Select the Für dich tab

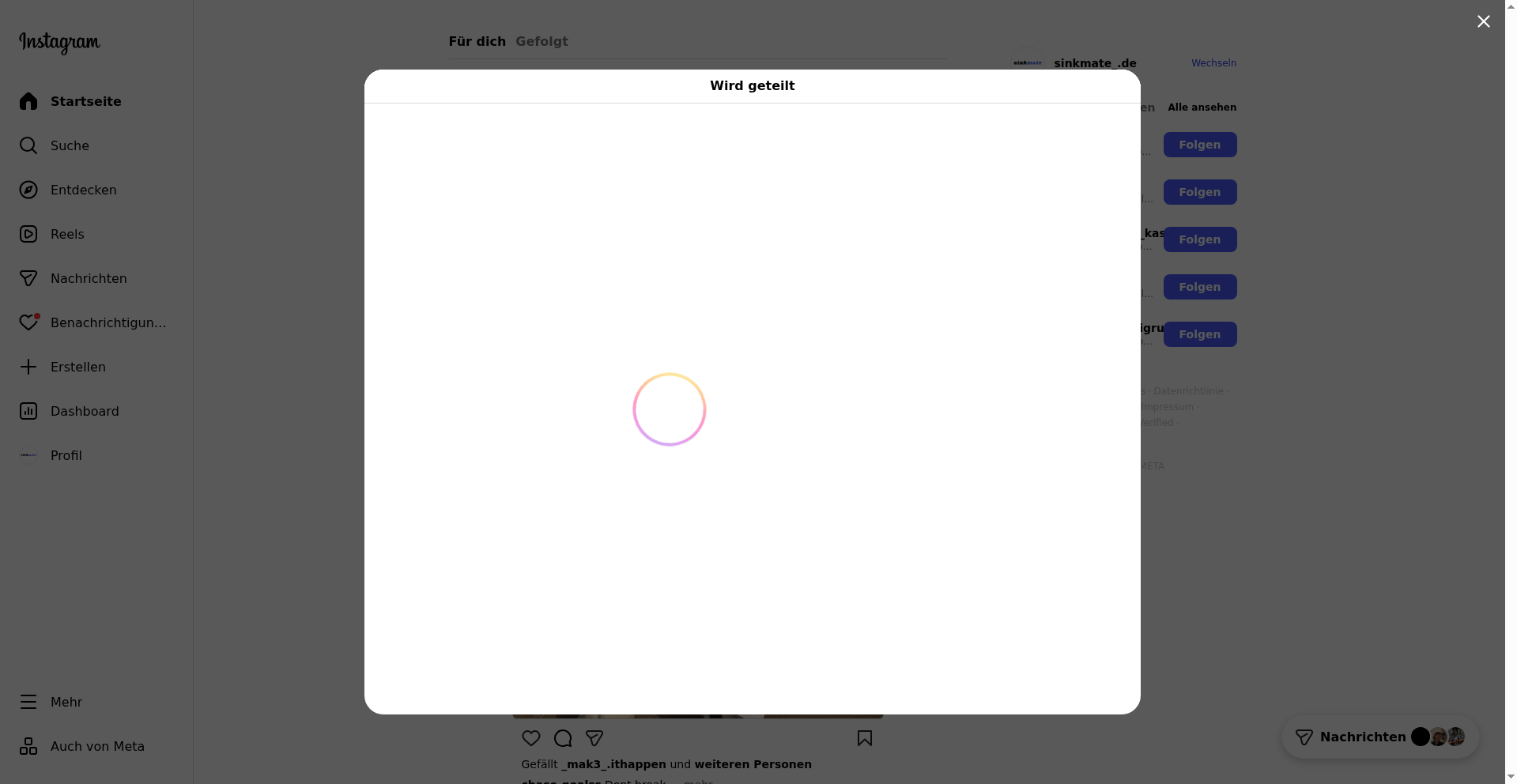coord(477,41)
